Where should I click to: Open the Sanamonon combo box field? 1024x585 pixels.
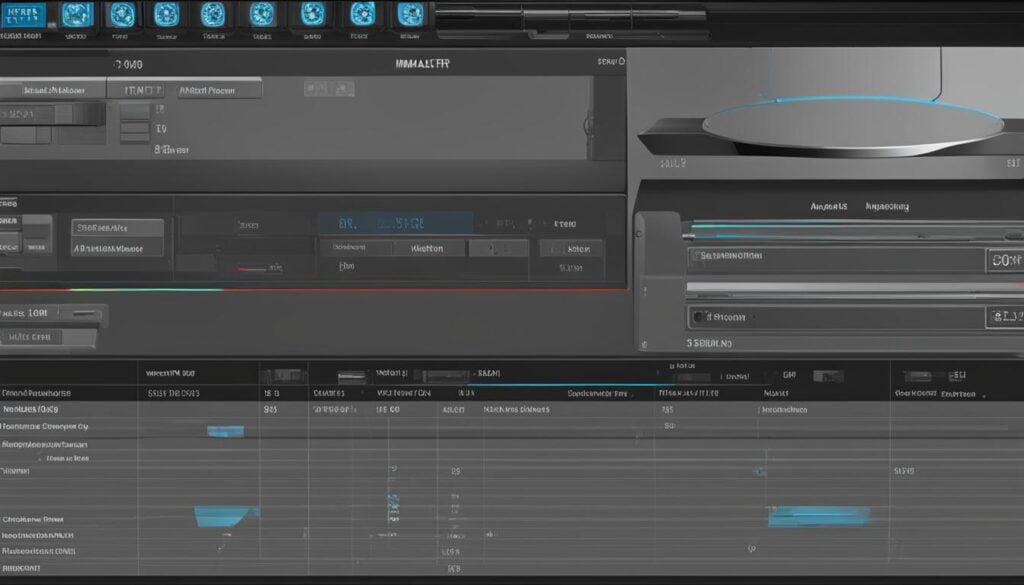835,259
